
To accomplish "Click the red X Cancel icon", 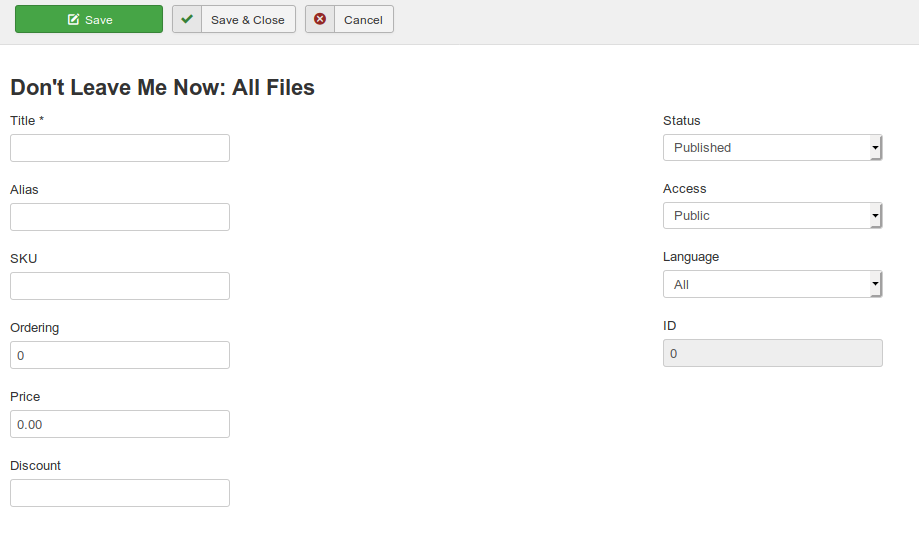I will click(x=320, y=19).
